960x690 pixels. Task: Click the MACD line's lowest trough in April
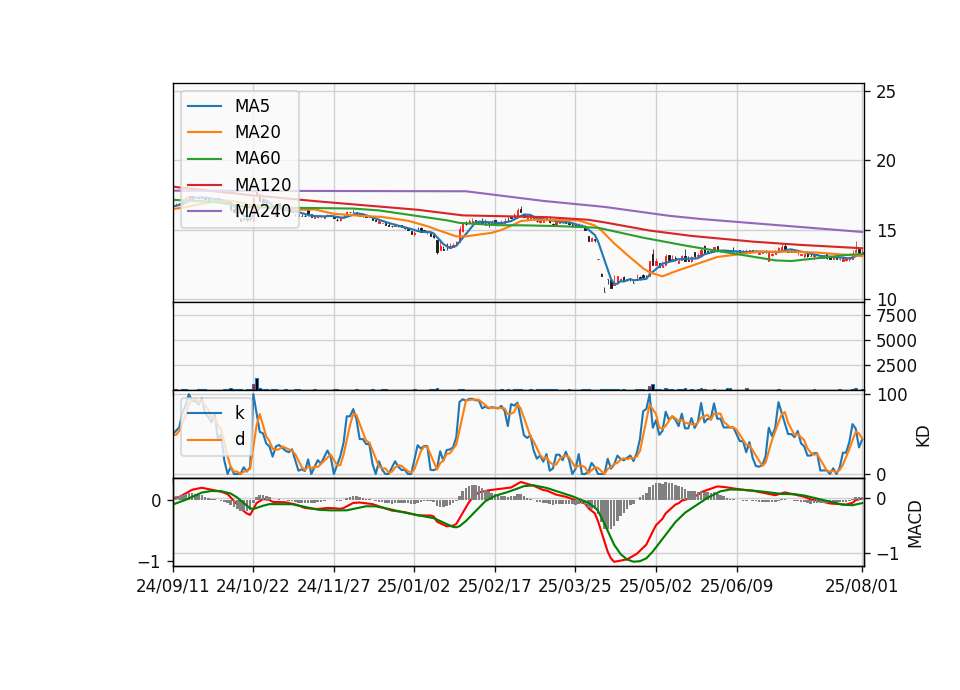pos(614,561)
